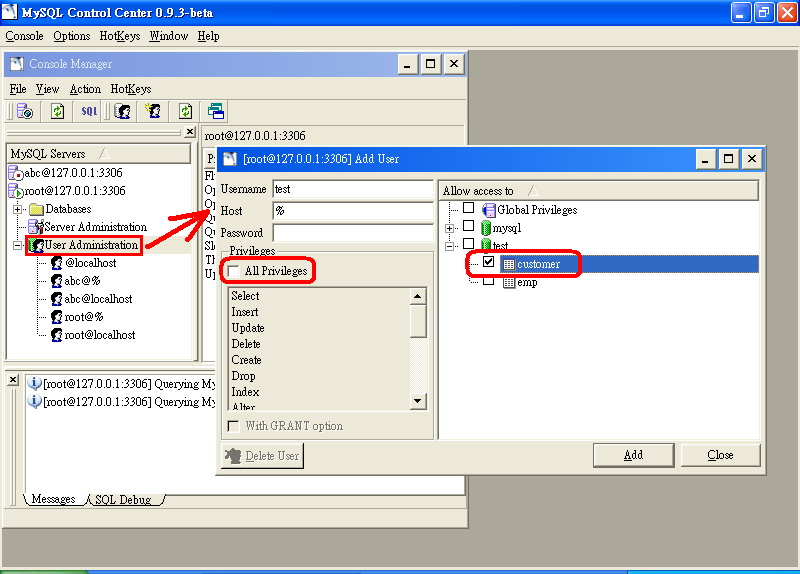This screenshot has height=574, width=800.
Task: Click the customer table icon
Action: [509, 264]
